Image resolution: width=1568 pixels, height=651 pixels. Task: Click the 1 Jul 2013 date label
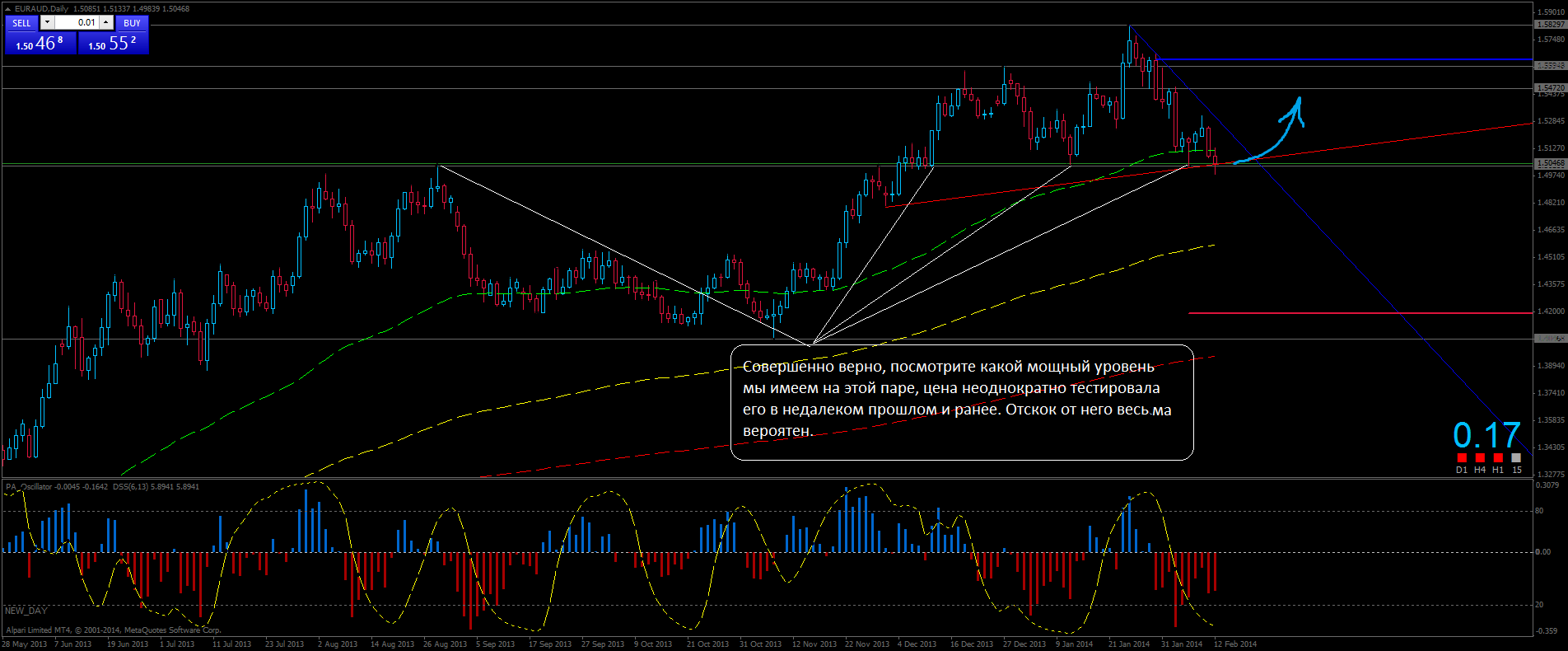[177, 644]
